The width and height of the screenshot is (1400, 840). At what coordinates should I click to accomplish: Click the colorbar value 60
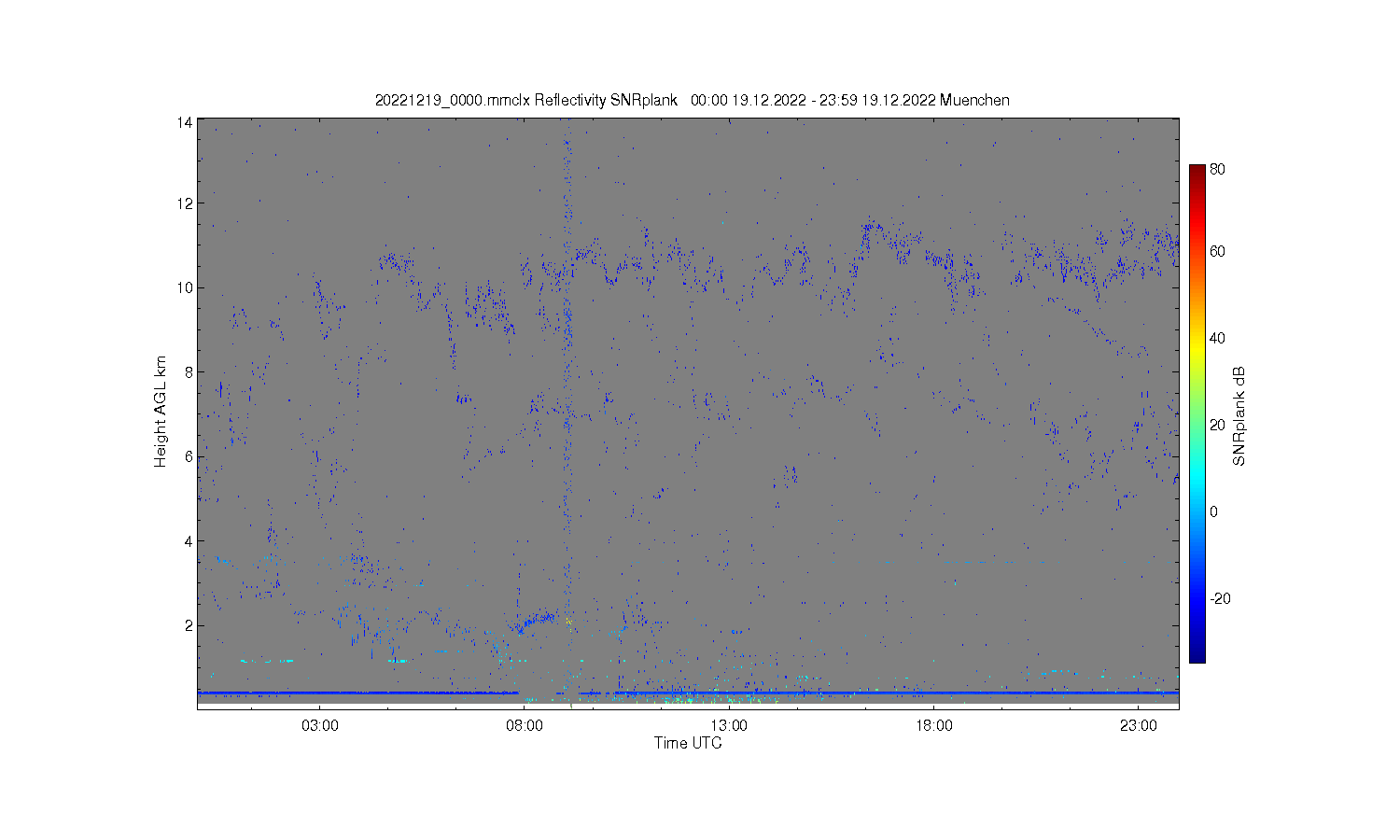pos(1217,251)
